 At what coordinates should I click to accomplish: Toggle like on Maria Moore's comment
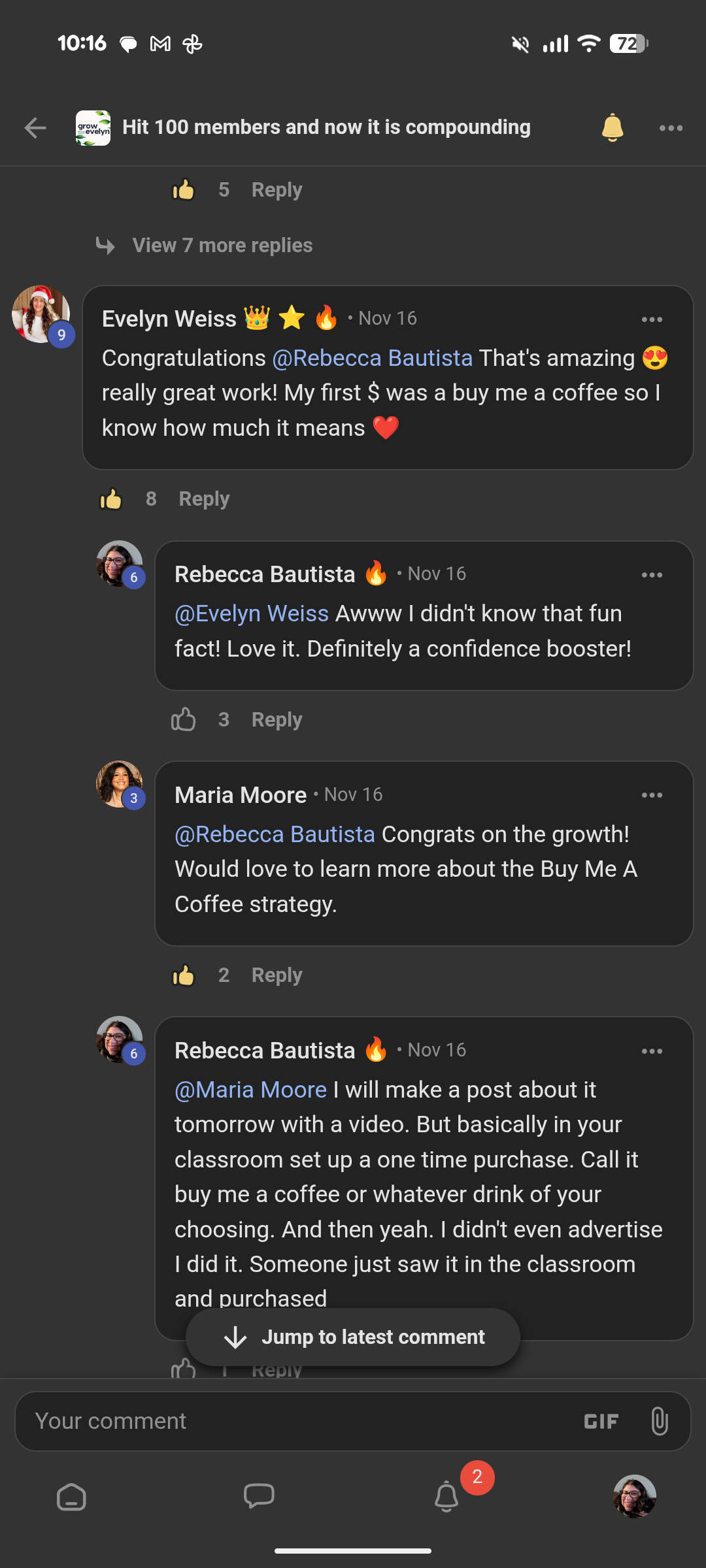click(184, 975)
